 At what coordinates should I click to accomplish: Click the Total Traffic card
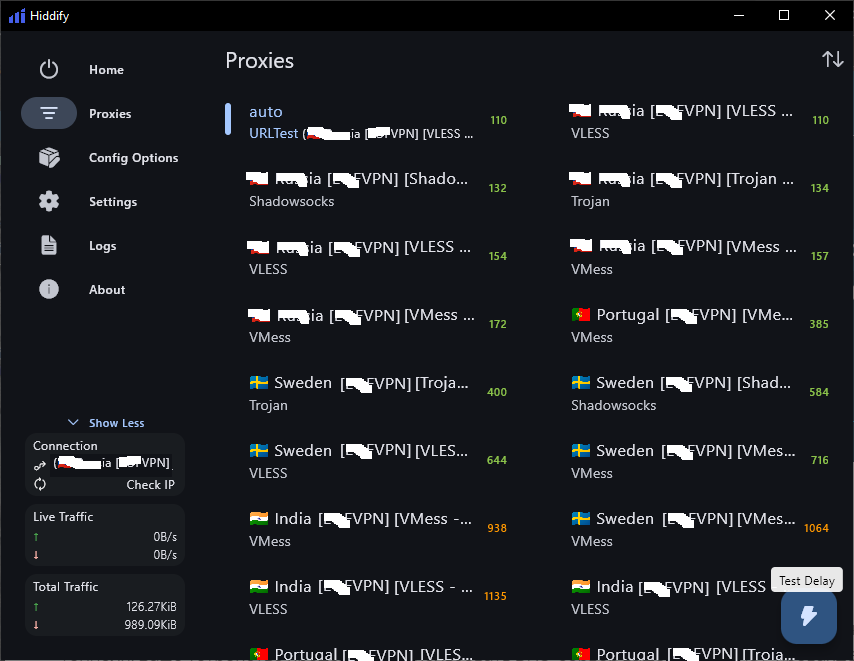[105, 605]
